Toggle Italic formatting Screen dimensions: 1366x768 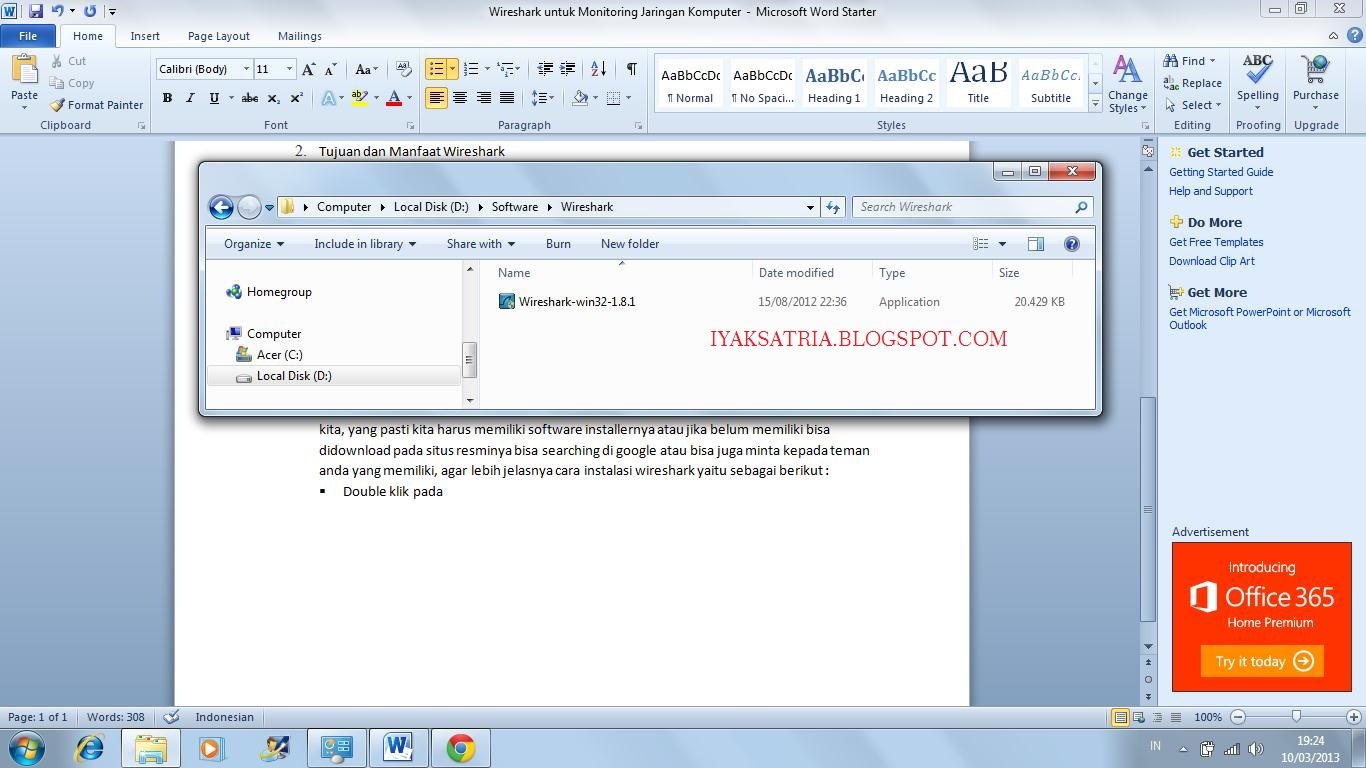click(190, 98)
